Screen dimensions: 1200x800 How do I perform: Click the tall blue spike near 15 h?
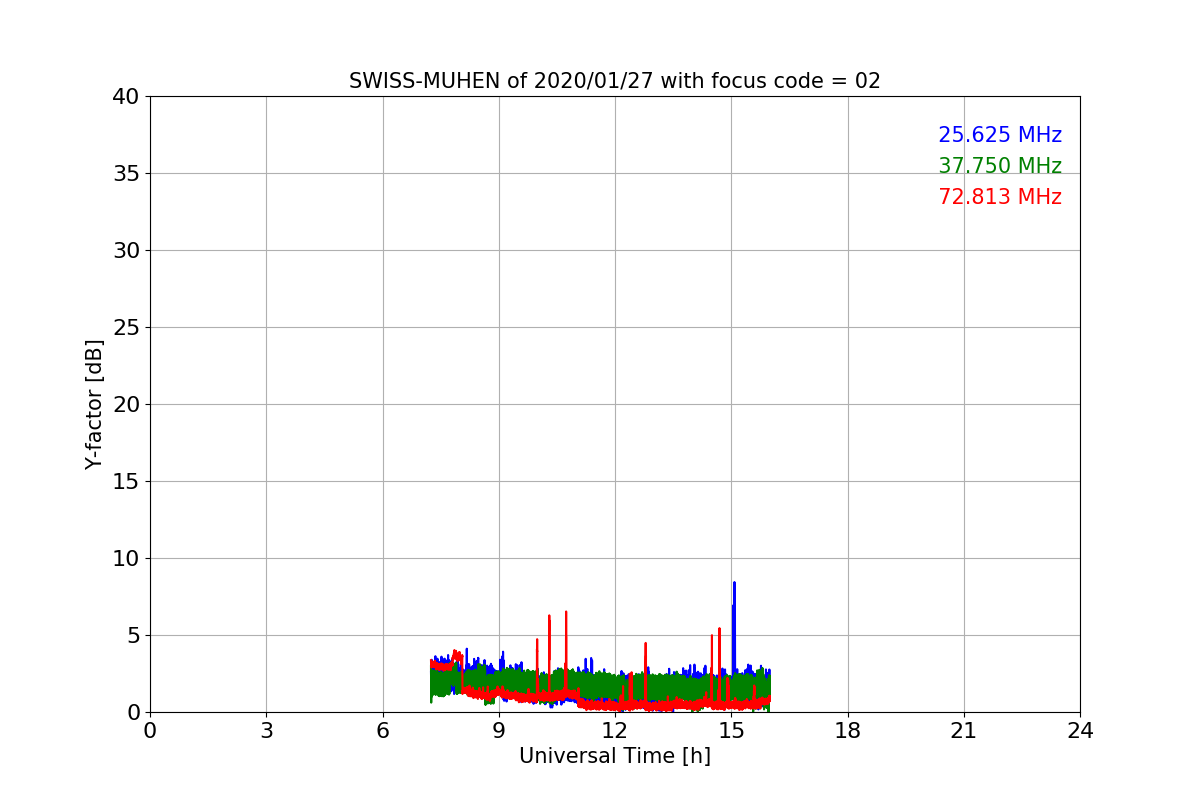click(x=734, y=630)
